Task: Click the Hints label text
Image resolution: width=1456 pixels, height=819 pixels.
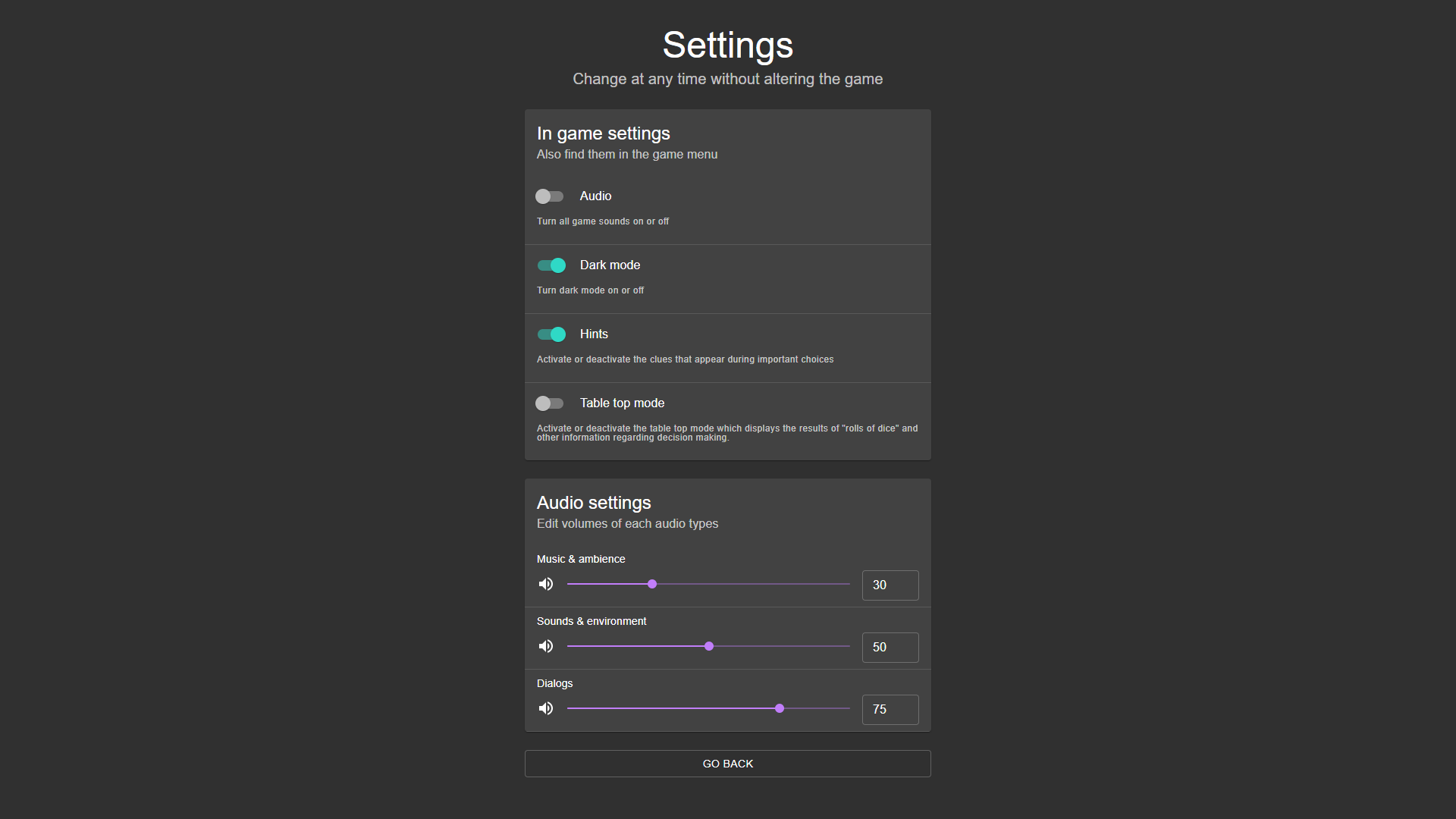Action: point(594,334)
